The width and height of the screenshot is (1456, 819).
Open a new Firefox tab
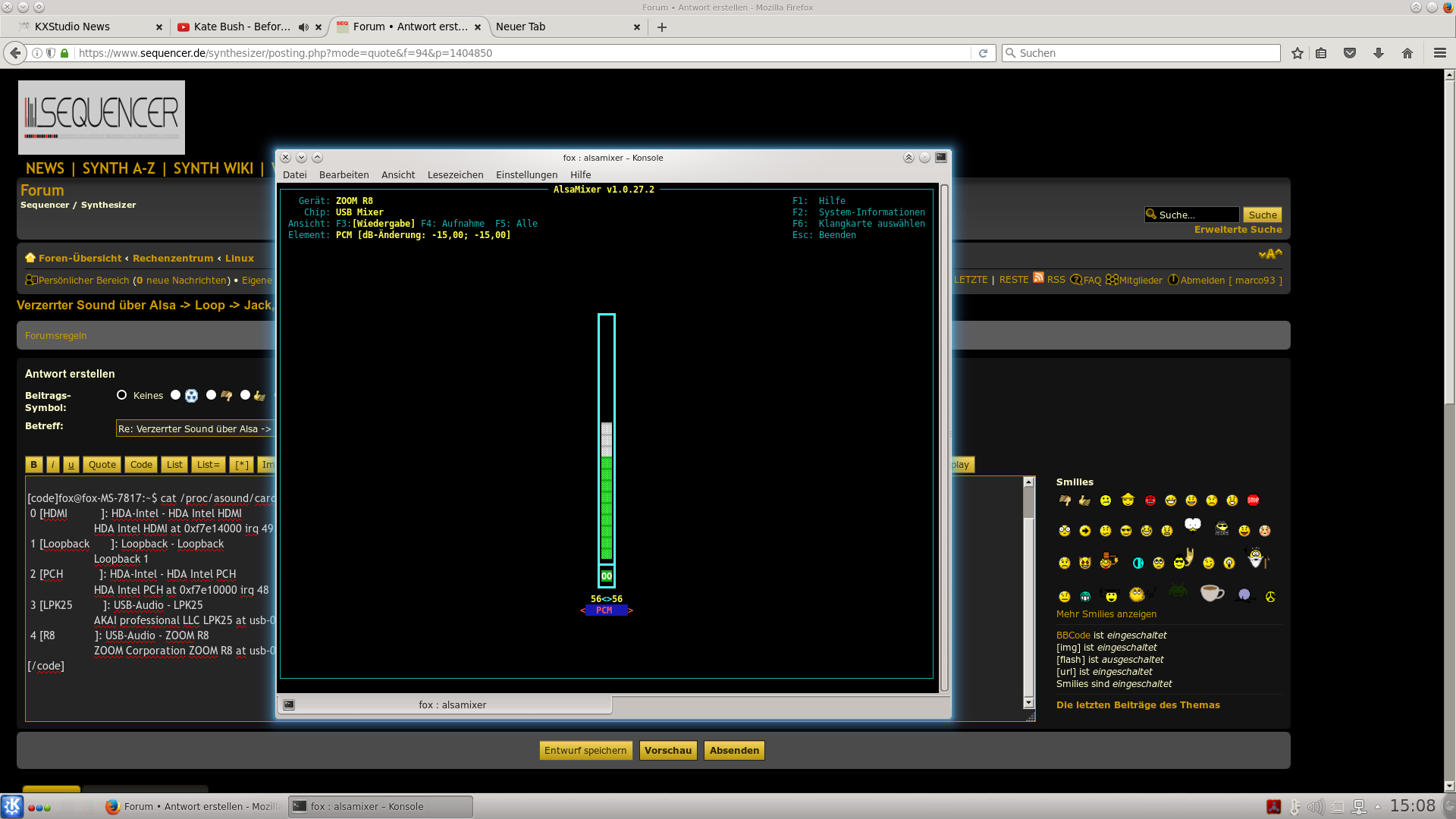662,27
